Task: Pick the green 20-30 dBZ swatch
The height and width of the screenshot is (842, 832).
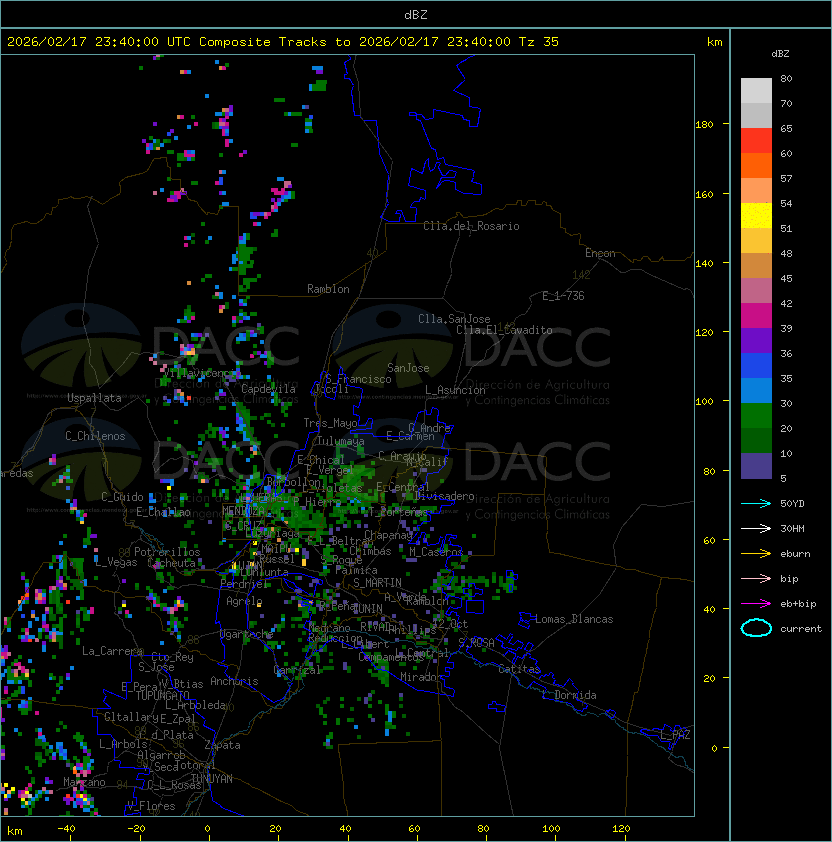Action: coord(756,416)
